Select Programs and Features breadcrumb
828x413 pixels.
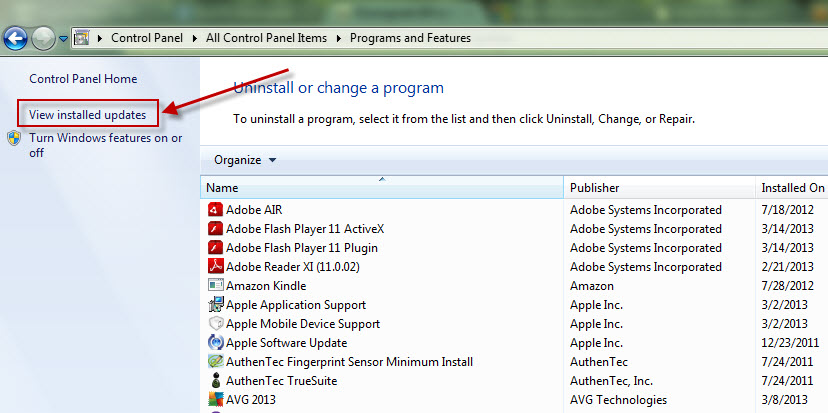tap(410, 38)
